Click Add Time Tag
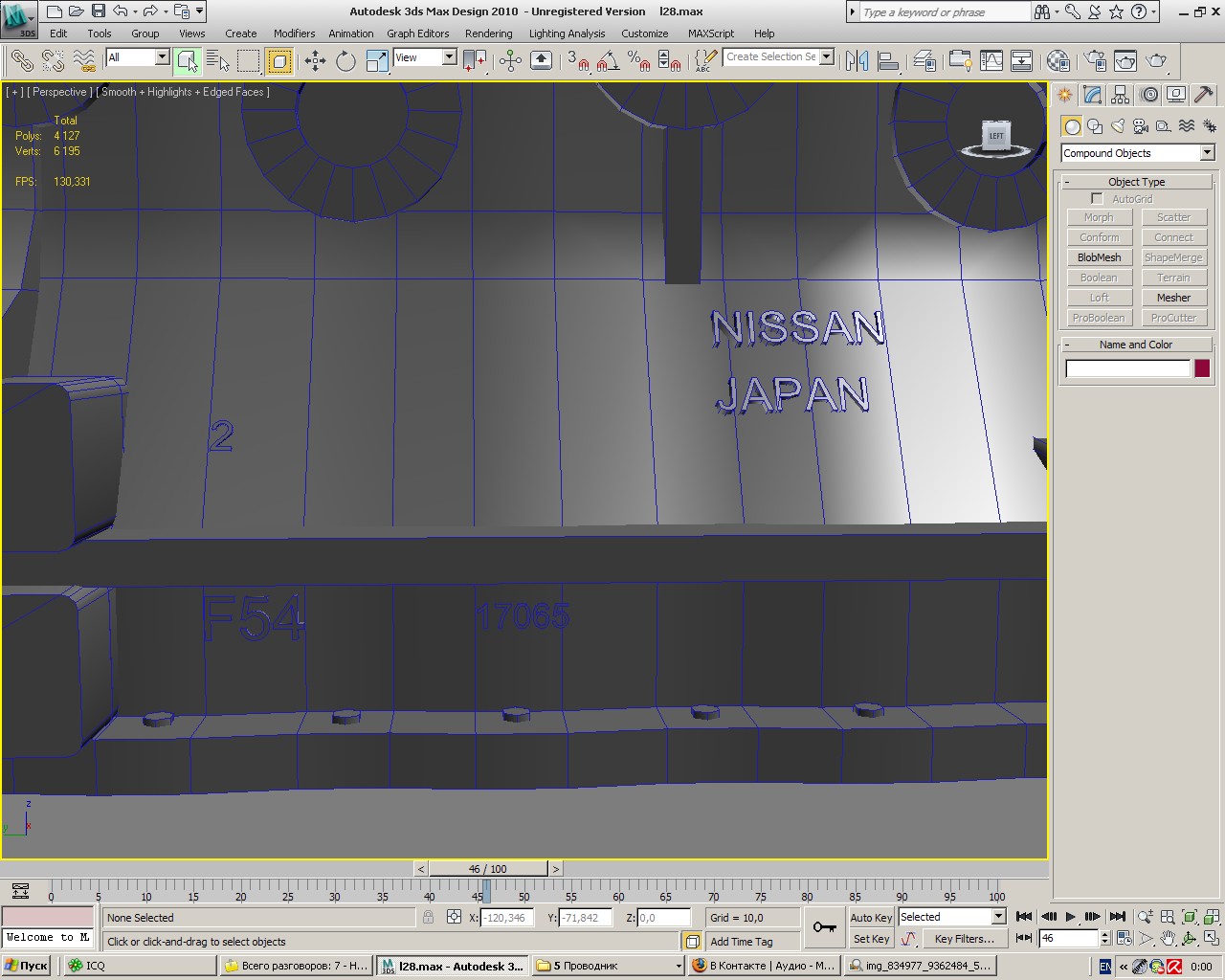The width and height of the screenshot is (1225, 980). coord(742,942)
